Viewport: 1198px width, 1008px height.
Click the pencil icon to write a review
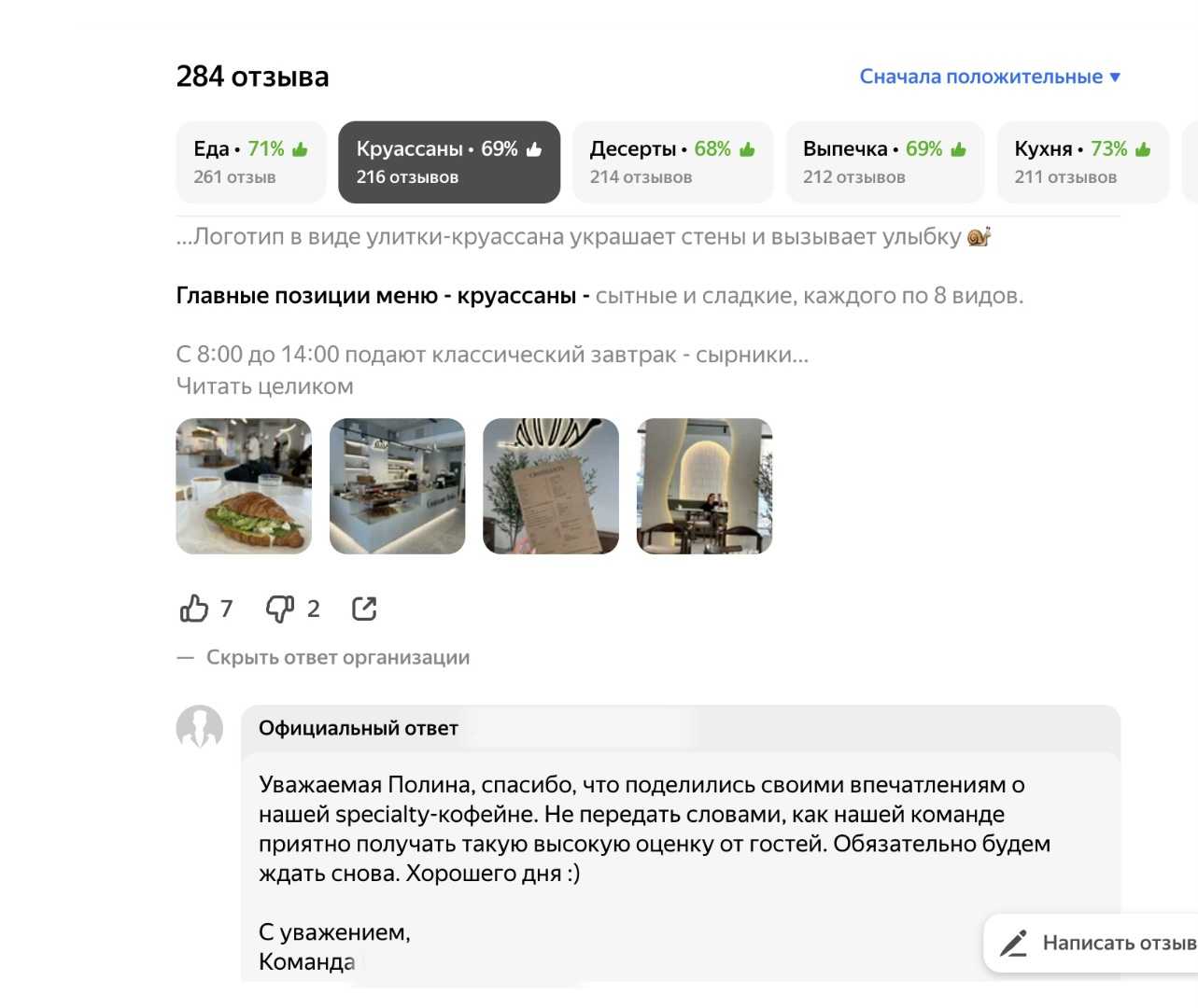pyautogui.click(x=1013, y=943)
